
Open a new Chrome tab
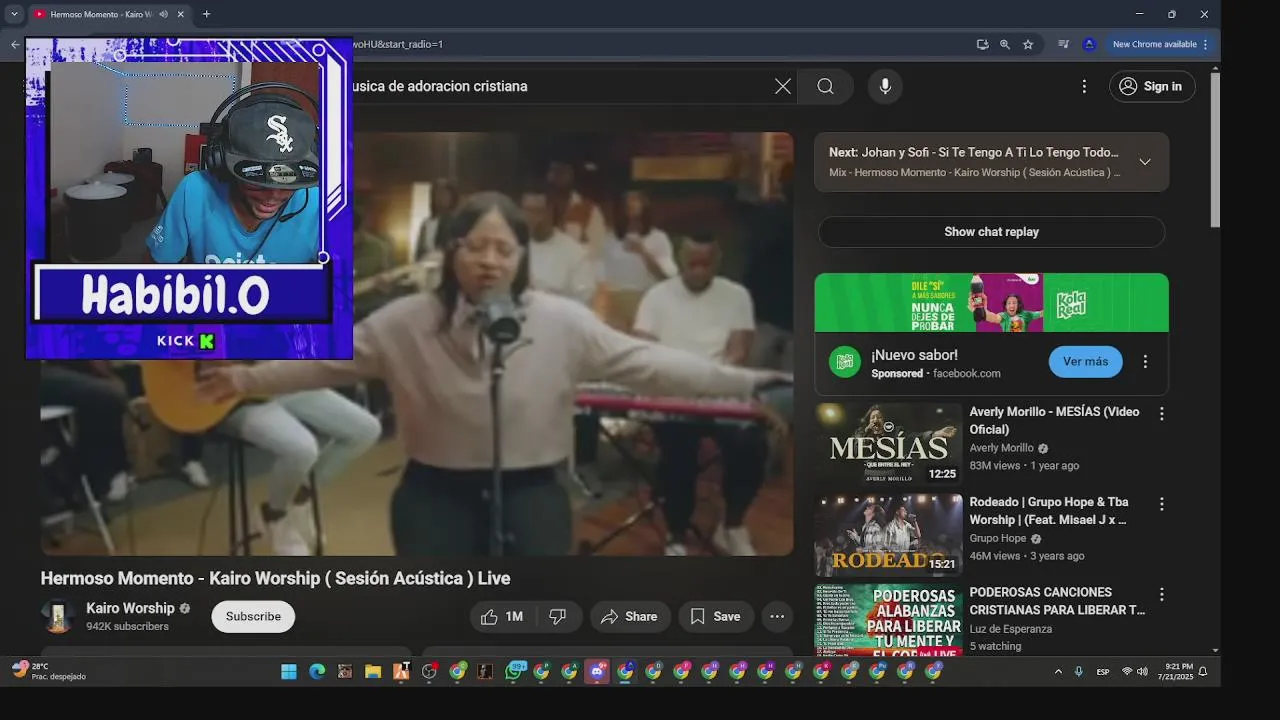[206, 14]
